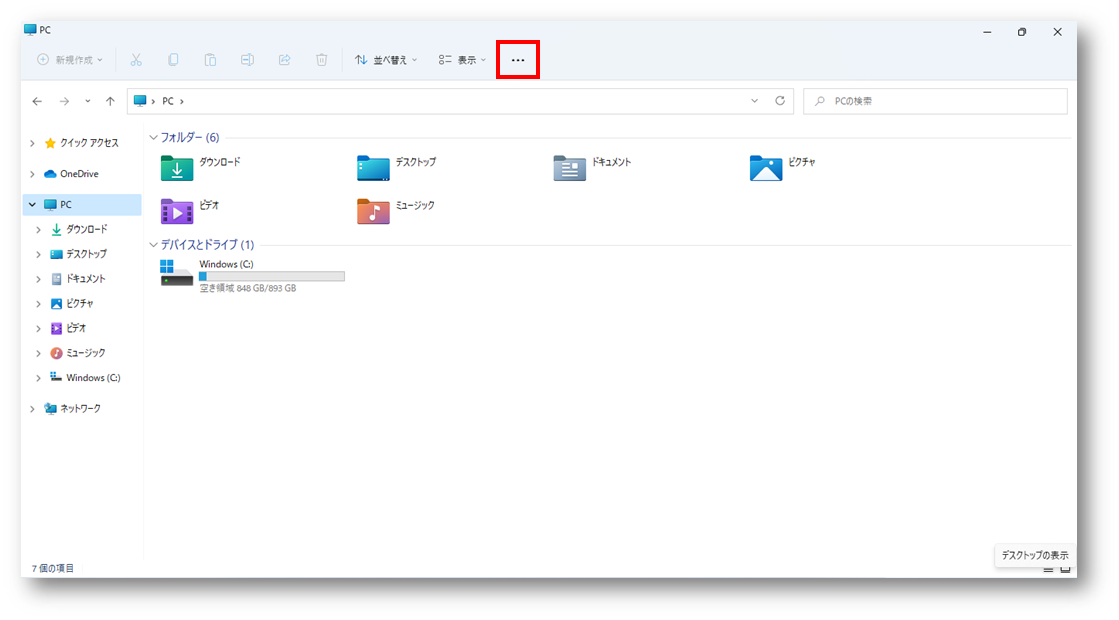Click the PC window title icon

pyautogui.click(x=30, y=30)
